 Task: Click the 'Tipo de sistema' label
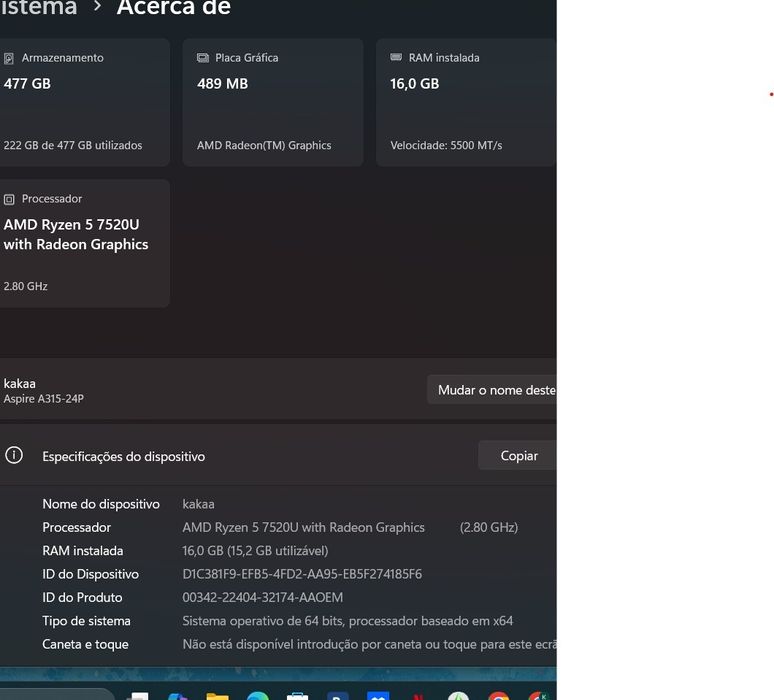[x=86, y=621]
